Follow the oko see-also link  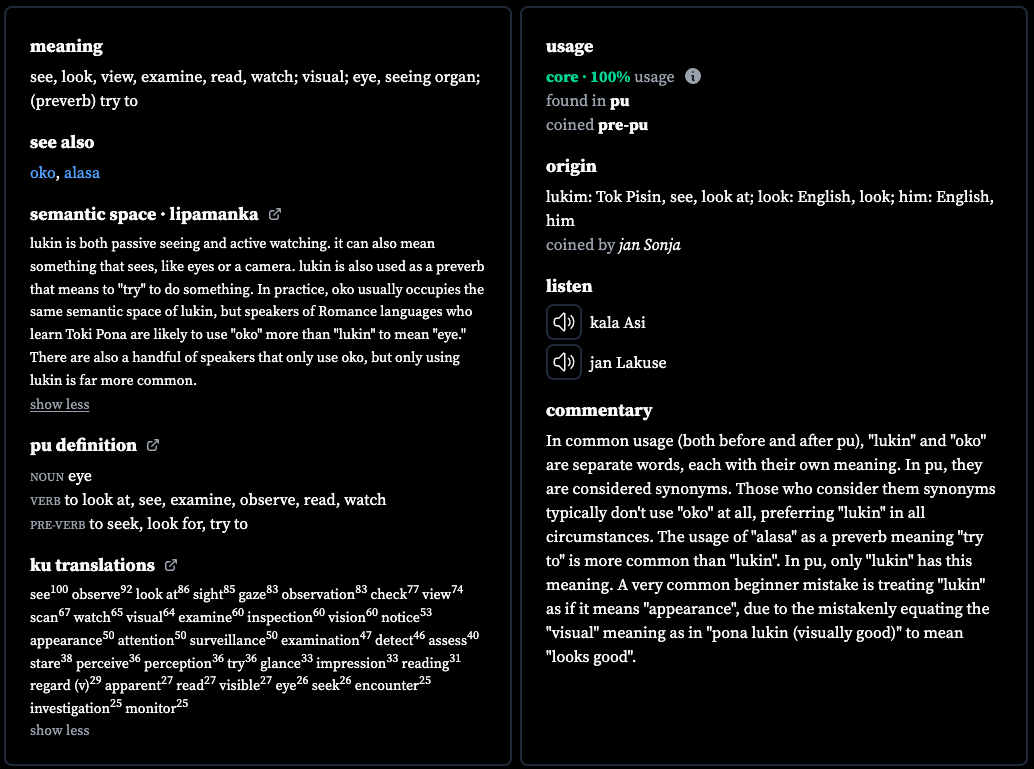click(x=42, y=173)
